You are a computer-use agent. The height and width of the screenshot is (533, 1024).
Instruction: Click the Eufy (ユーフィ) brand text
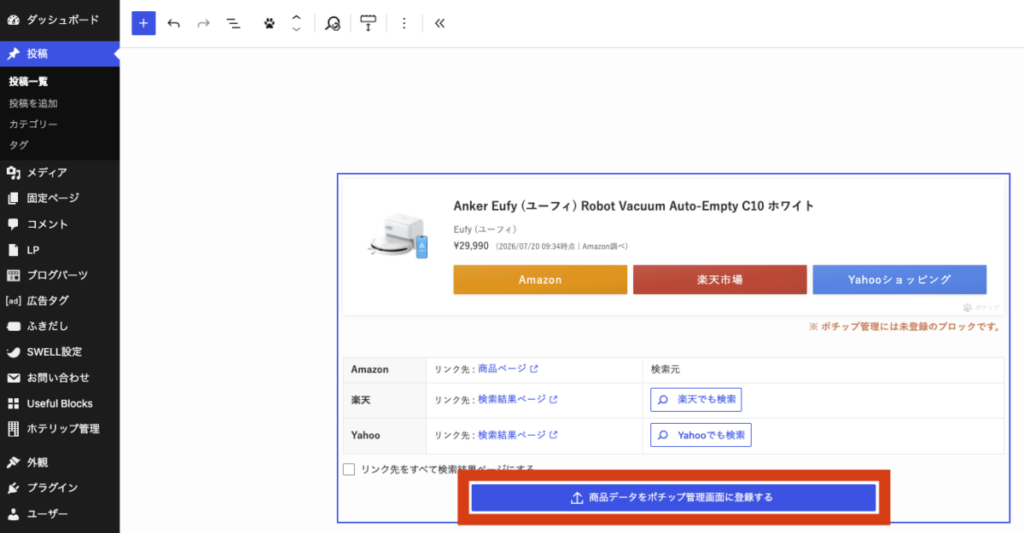pyautogui.click(x=485, y=229)
